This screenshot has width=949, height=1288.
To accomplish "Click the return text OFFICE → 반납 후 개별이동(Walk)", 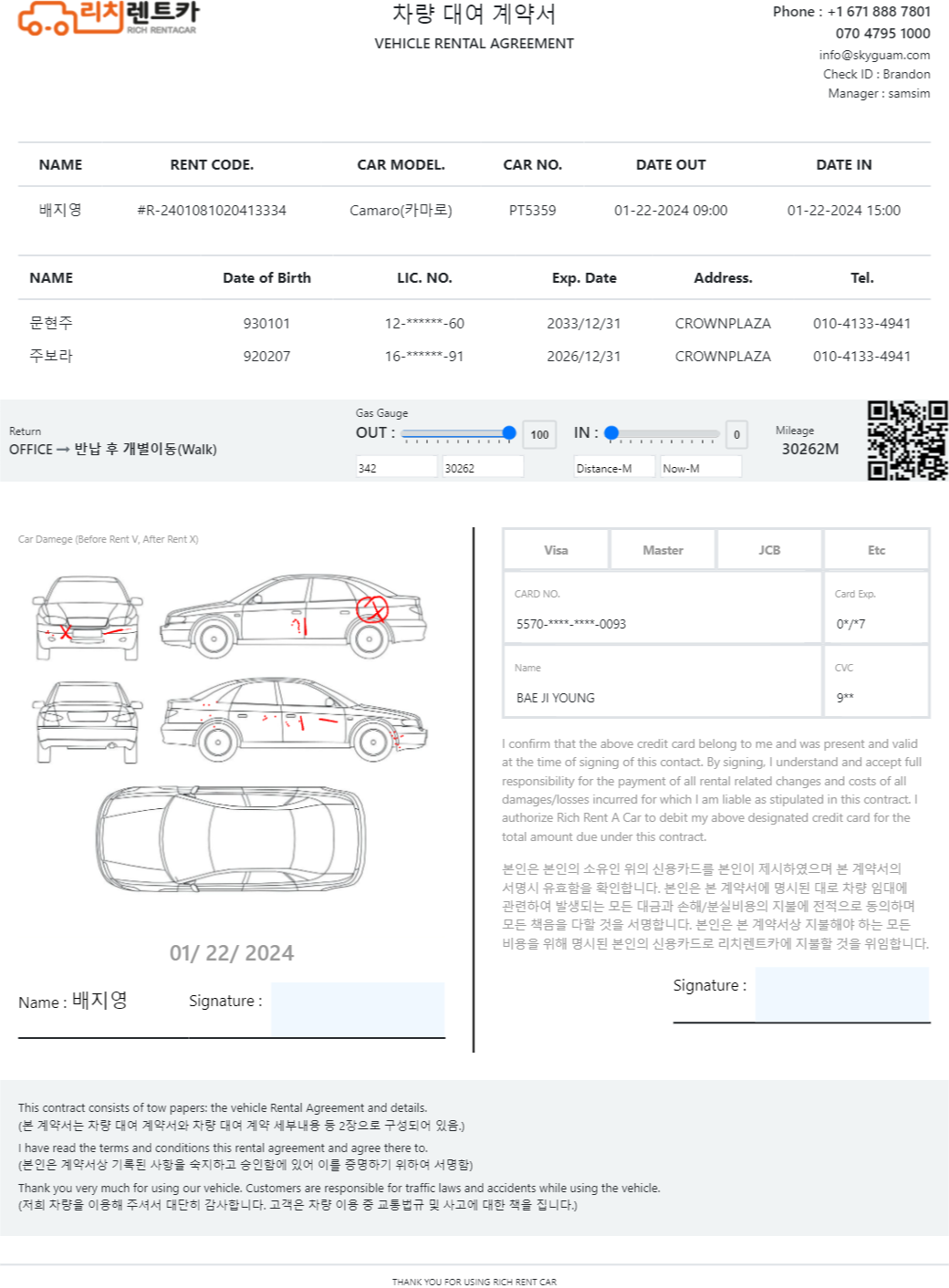I will tap(113, 449).
